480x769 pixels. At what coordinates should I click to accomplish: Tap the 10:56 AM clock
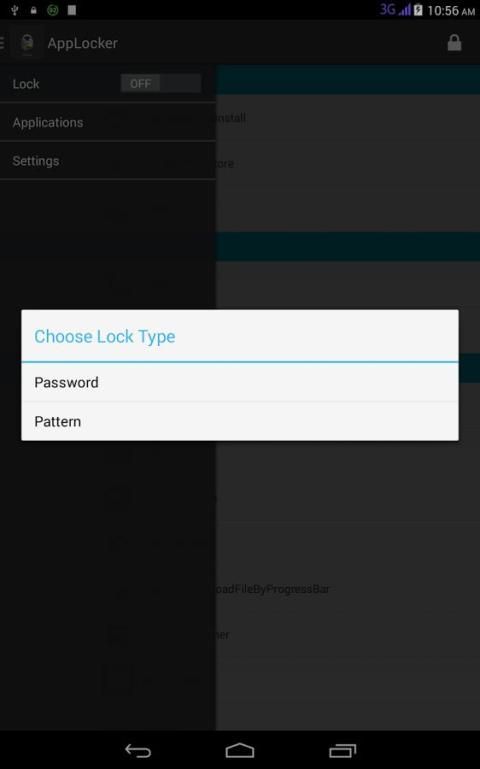(451, 10)
